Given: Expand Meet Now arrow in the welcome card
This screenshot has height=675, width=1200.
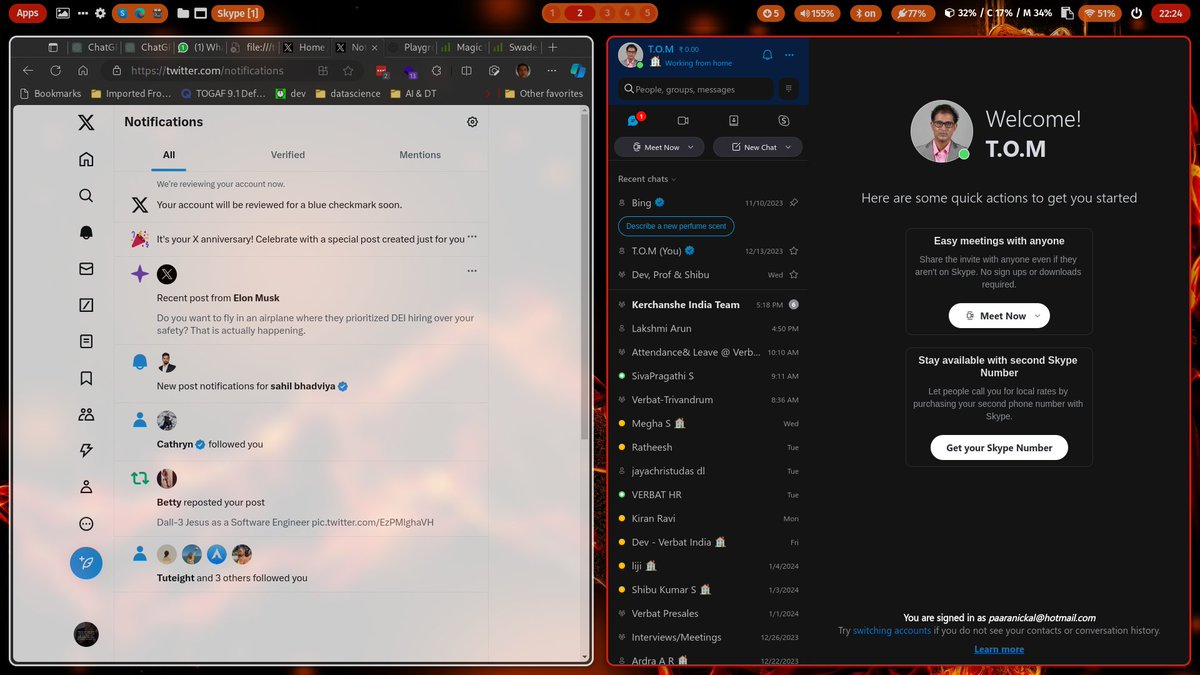Looking at the screenshot, I should (1037, 316).
